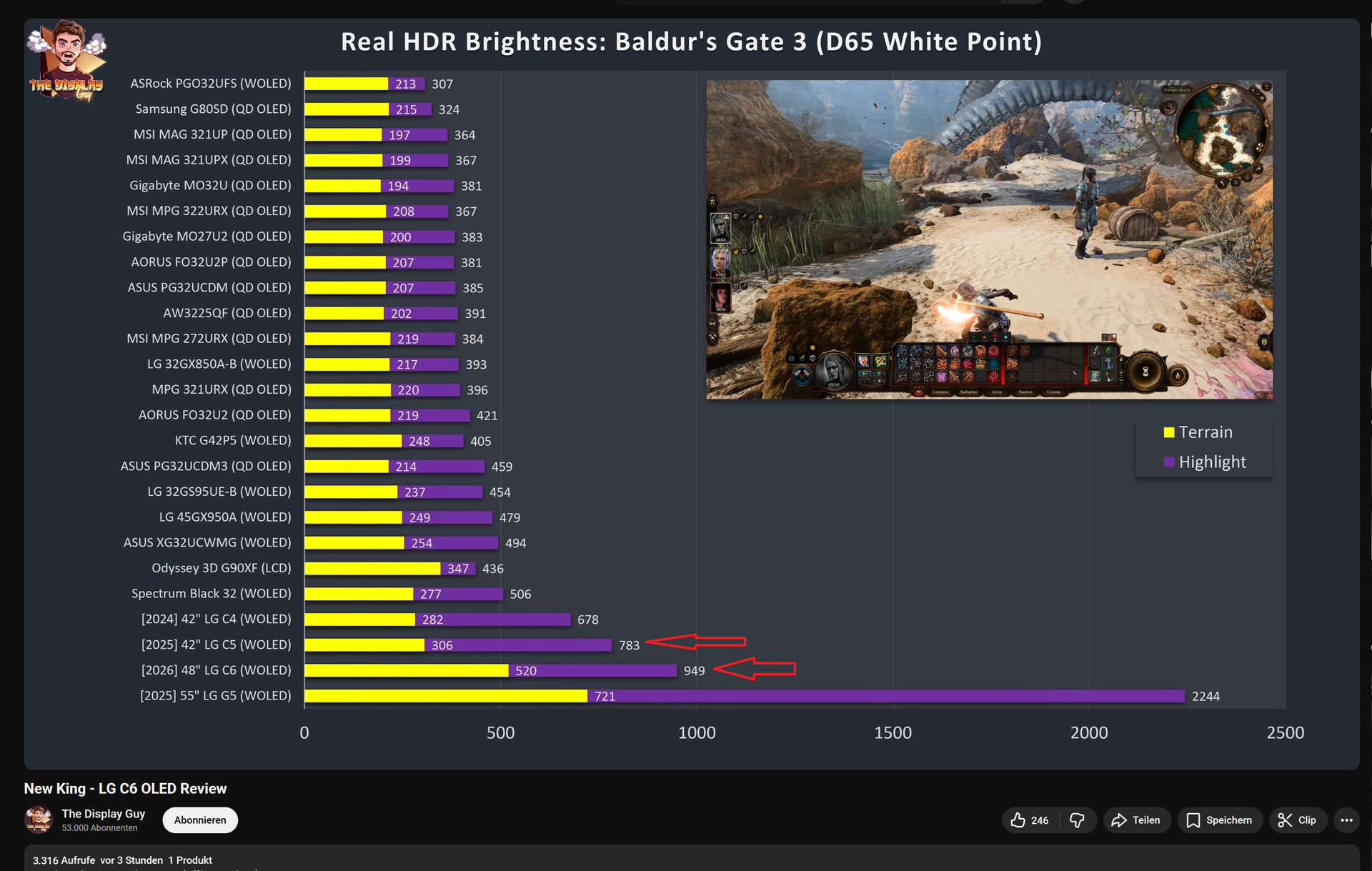
Task: Click the 949 highlight value for LG C6
Action: pyautogui.click(x=694, y=671)
